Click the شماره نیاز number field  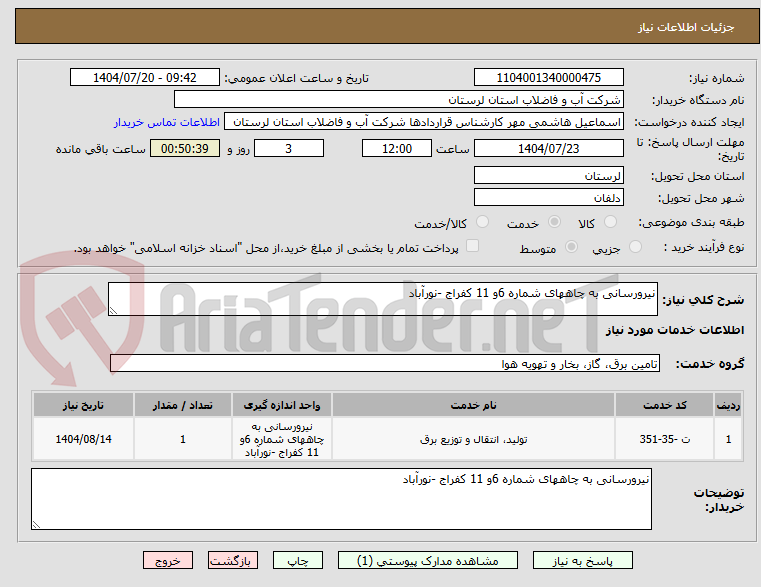pyautogui.click(x=548, y=77)
